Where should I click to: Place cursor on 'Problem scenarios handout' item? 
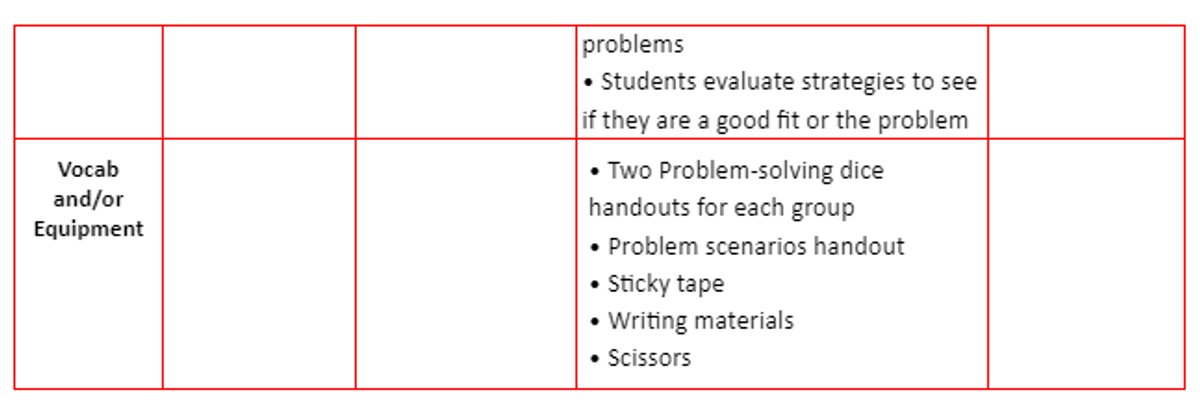coord(756,246)
